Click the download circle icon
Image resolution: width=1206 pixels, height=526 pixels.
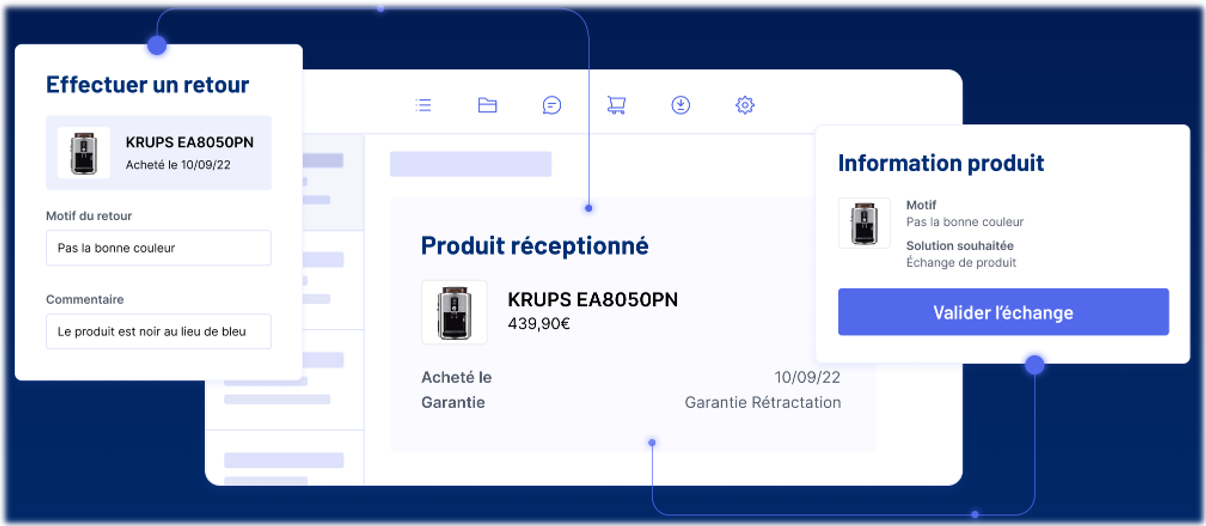[681, 105]
